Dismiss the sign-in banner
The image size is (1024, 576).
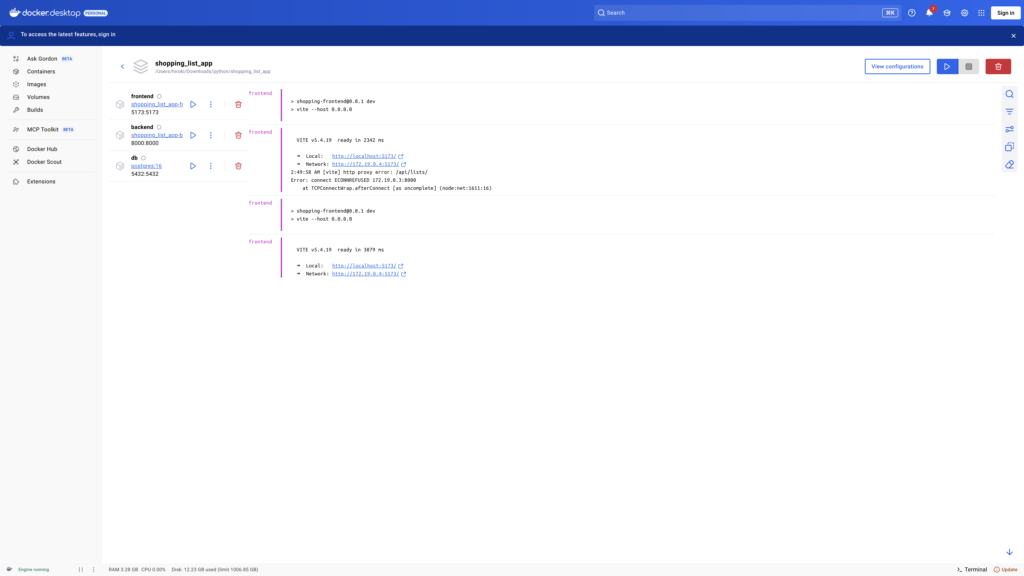(1014, 36)
